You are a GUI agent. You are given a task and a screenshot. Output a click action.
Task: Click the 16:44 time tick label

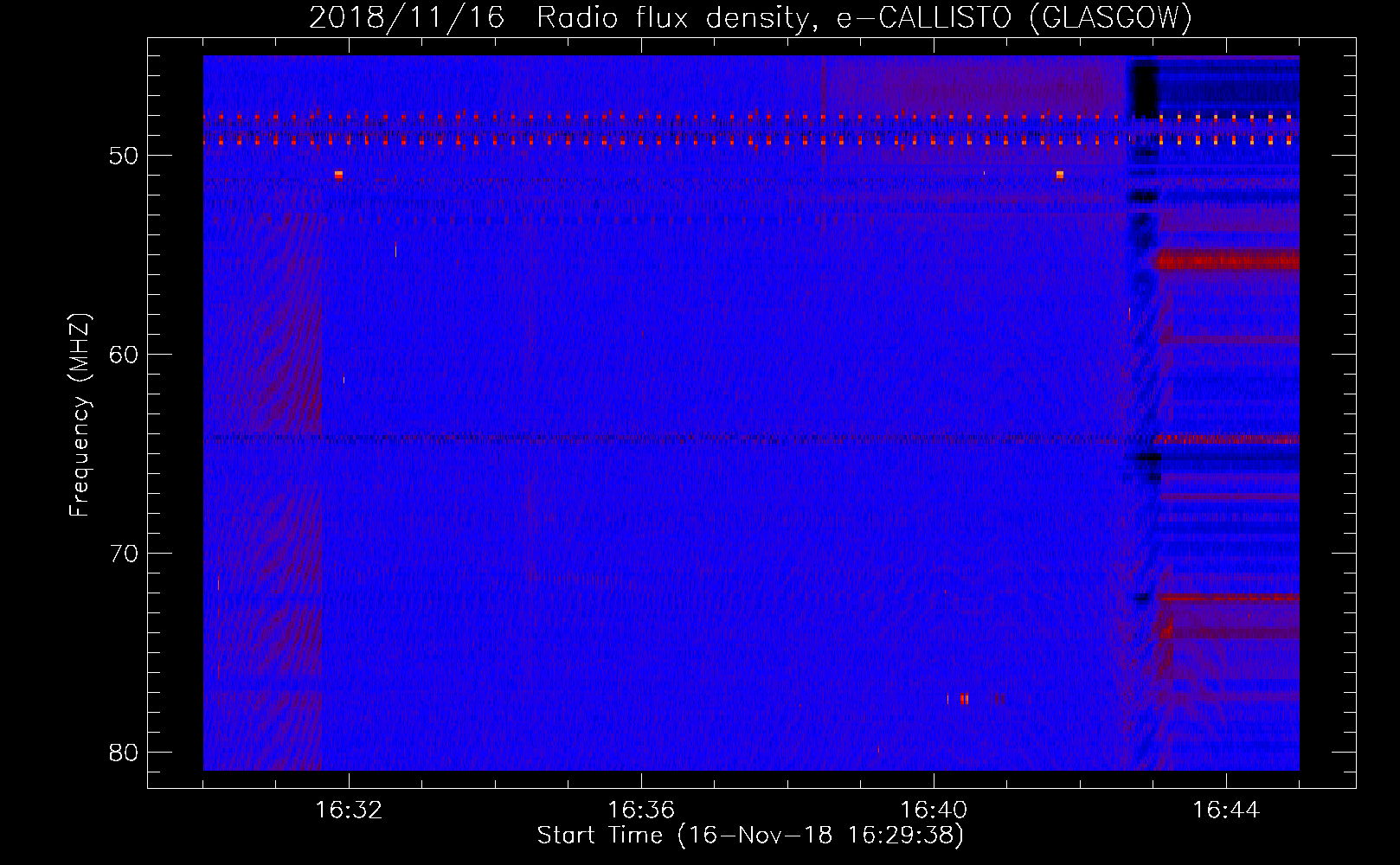[1226, 811]
